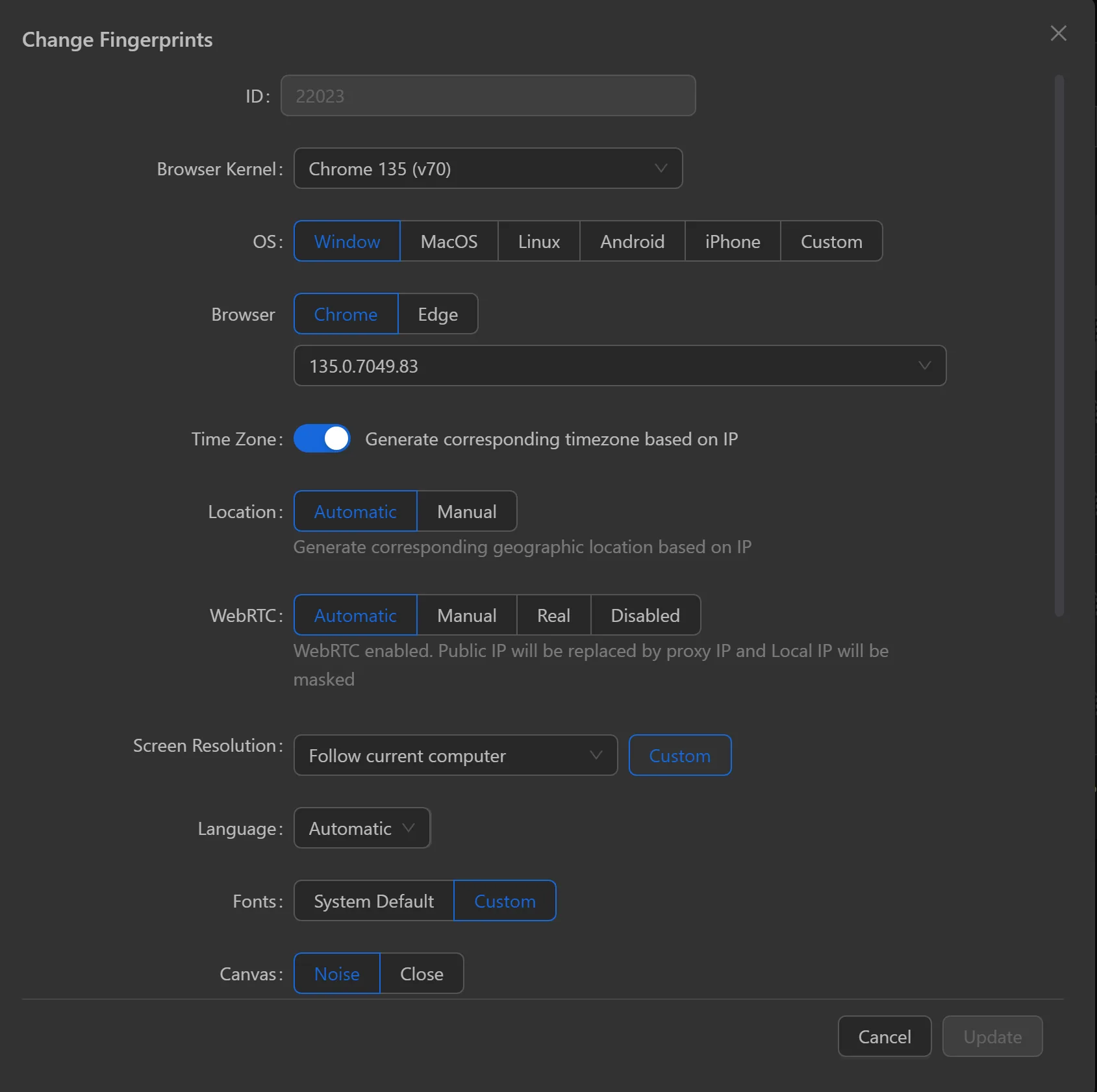1097x1092 pixels.
Task: Select Custom OS option
Action: point(831,242)
